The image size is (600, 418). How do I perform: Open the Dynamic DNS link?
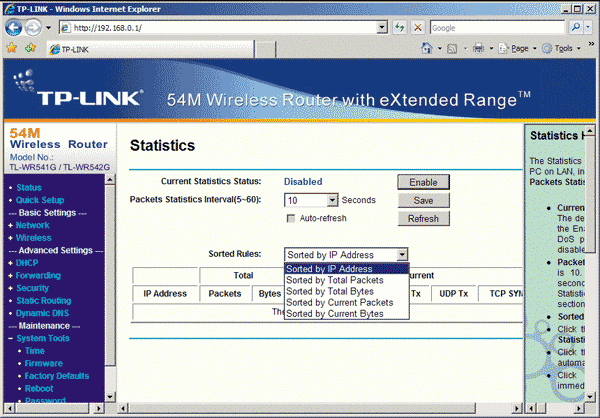(42, 313)
